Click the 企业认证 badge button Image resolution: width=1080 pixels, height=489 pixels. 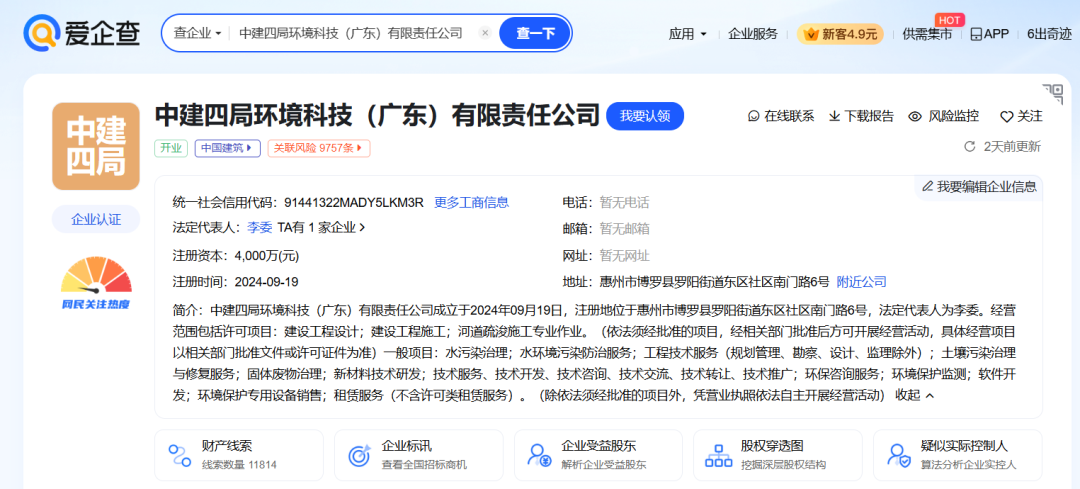coord(96,220)
